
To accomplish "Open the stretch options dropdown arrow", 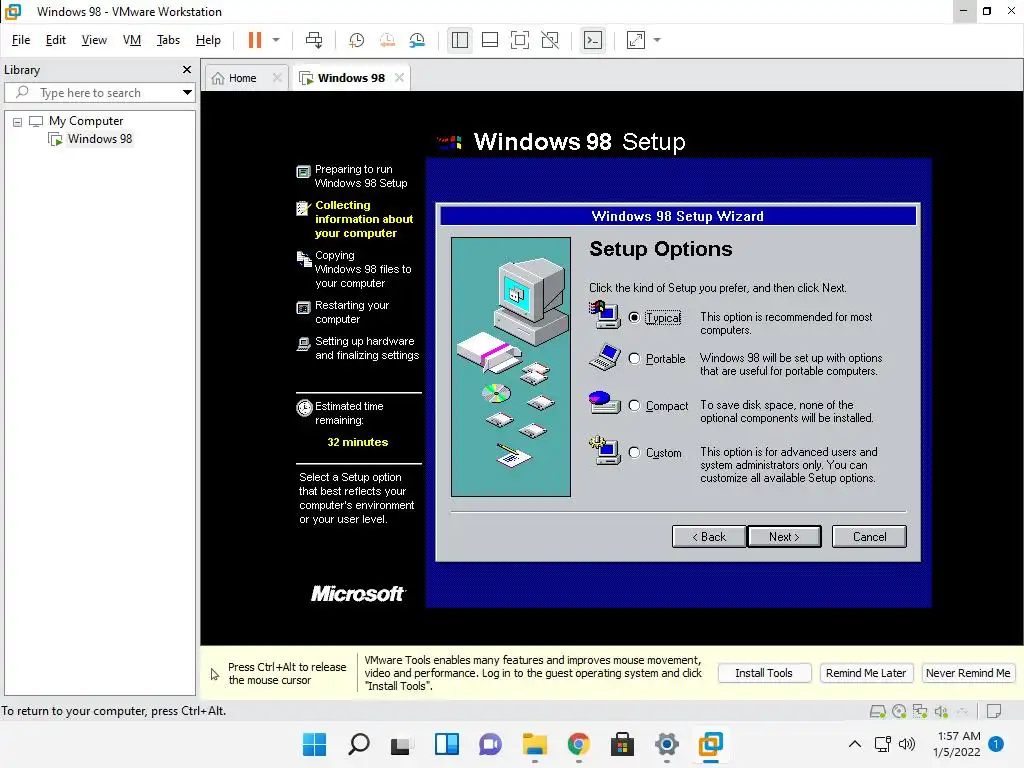I will (657, 40).
